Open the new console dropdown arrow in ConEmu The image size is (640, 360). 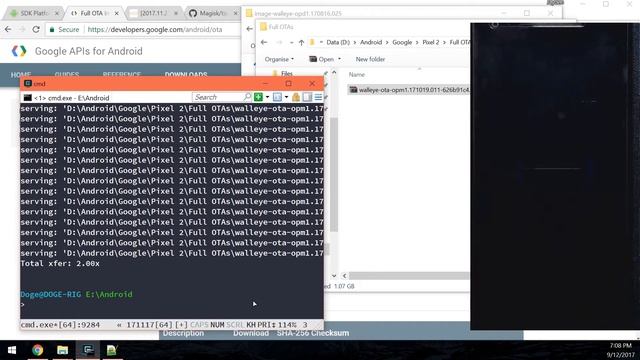click(267, 97)
